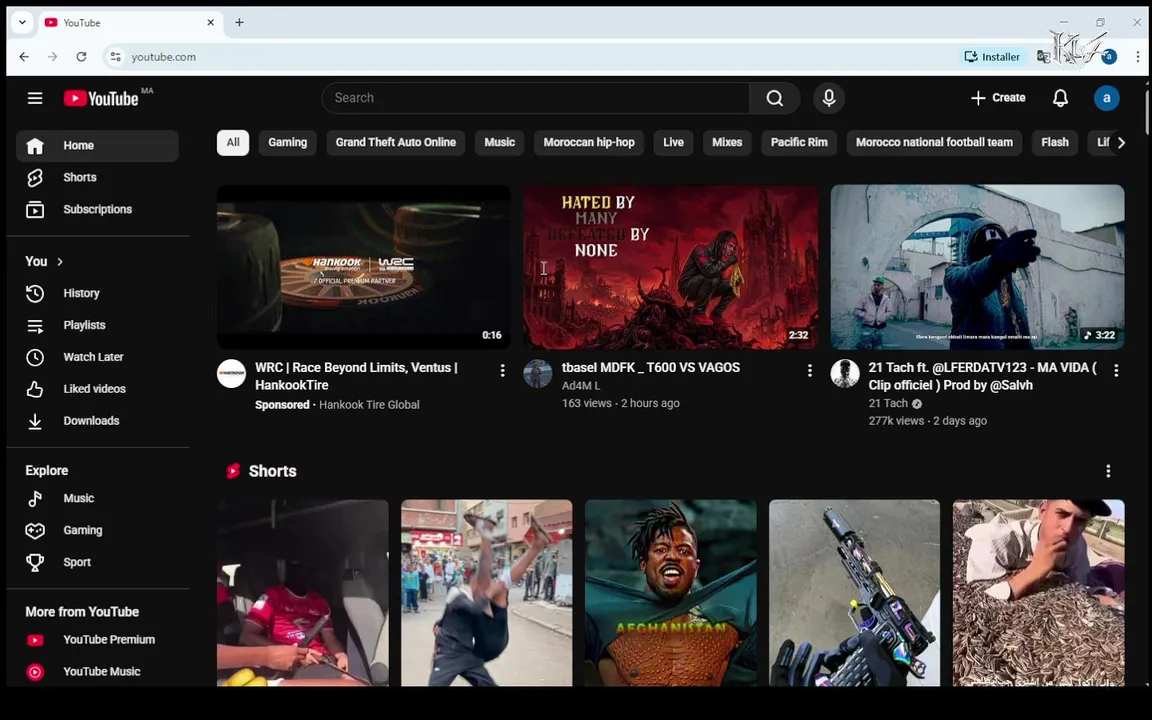
Task: Play the Hankook WRC ad thumbnail
Action: 364,267
